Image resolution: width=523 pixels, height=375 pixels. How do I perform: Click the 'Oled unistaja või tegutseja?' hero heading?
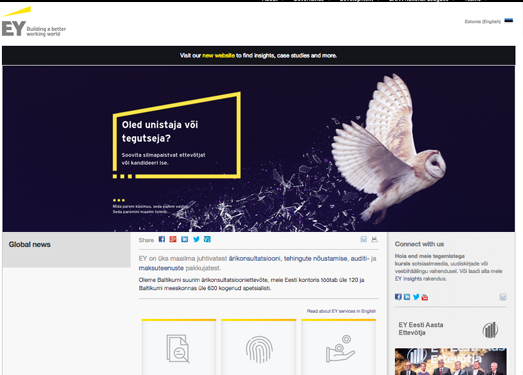click(x=160, y=131)
